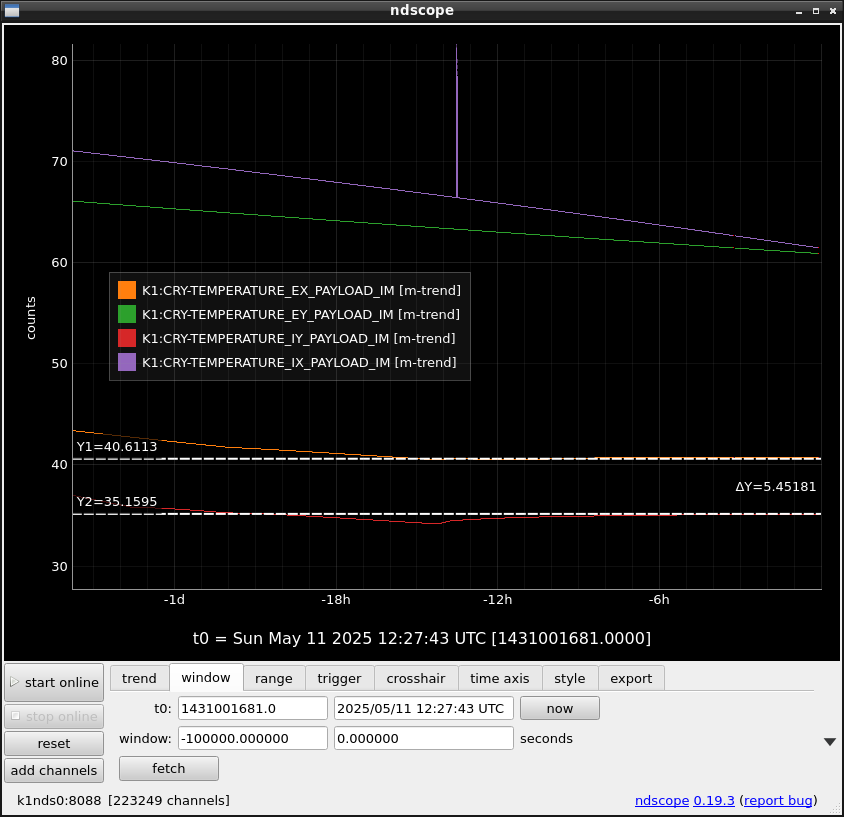Select the K1:CRY-TEMPERATURE_EY_PAYLOAD_IM legend label
The height and width of the screenshot is (817, 844).
[x=301, y=314]
